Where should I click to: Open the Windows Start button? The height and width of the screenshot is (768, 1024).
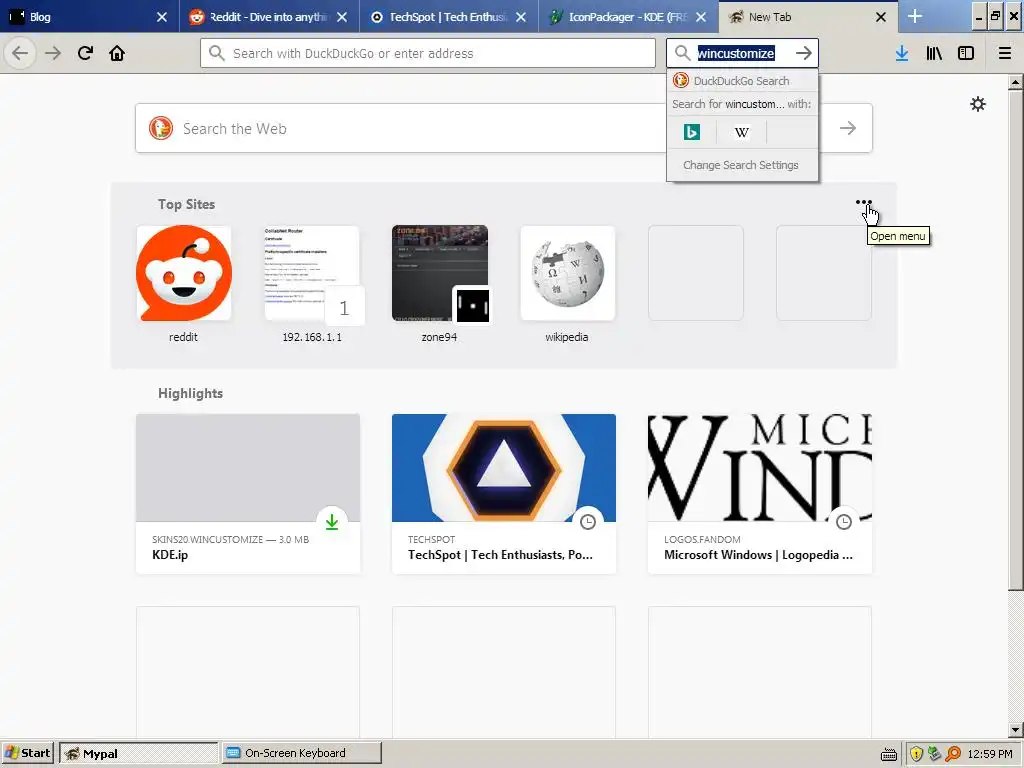tap(27, 753)
